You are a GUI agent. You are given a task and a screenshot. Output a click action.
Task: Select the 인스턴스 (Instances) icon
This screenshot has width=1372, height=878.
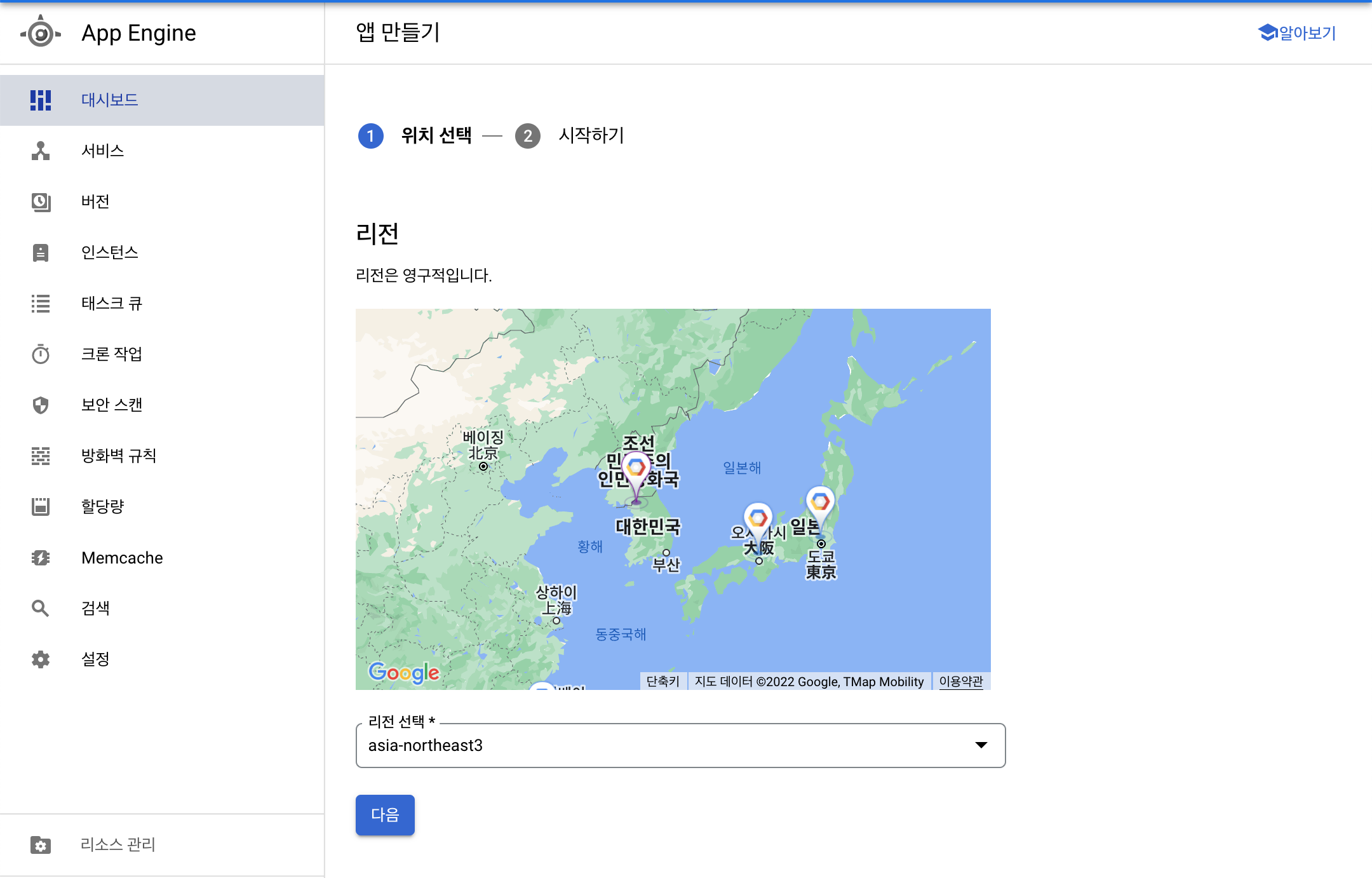pyautogui.click(x=41, y=253)
